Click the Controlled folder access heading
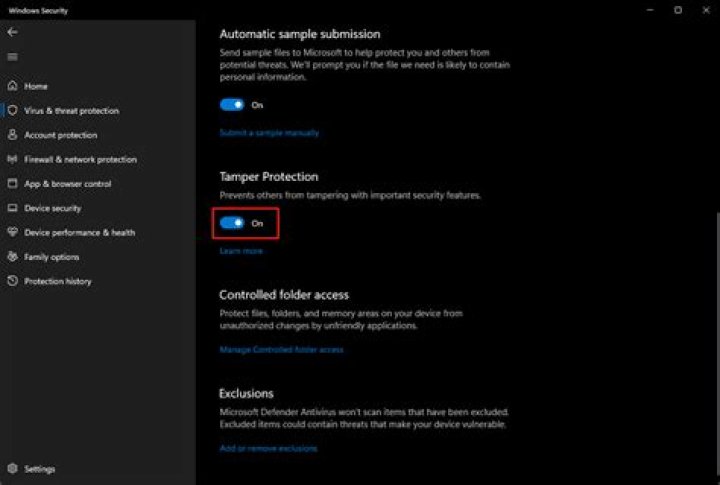Screen dimensions: 720x485 (284, 295)
